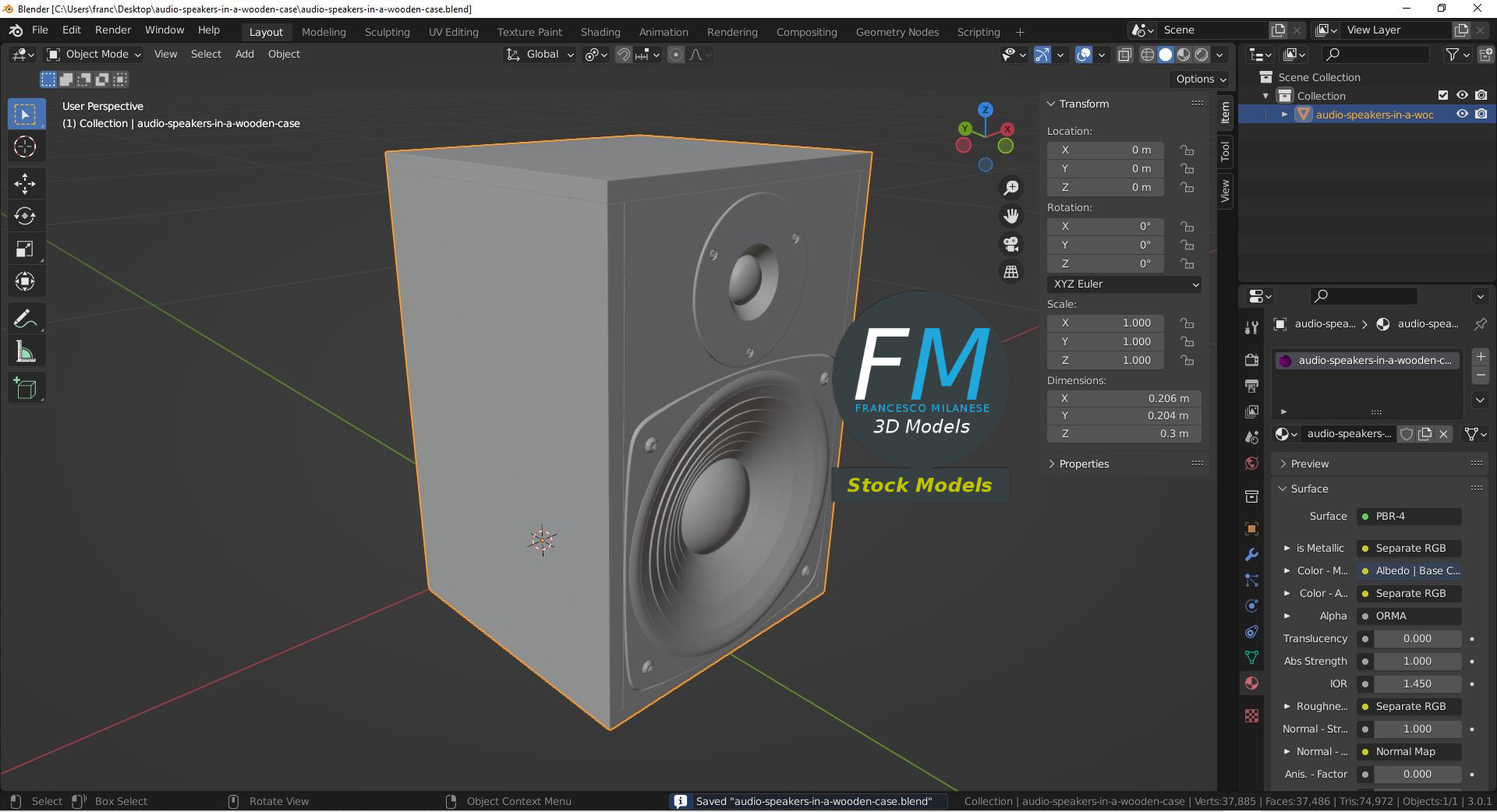Open the XYZ Euler rotation mode dropdown
The width and height of the screenshot is (1497, 812).
(x=1124, y=284)
